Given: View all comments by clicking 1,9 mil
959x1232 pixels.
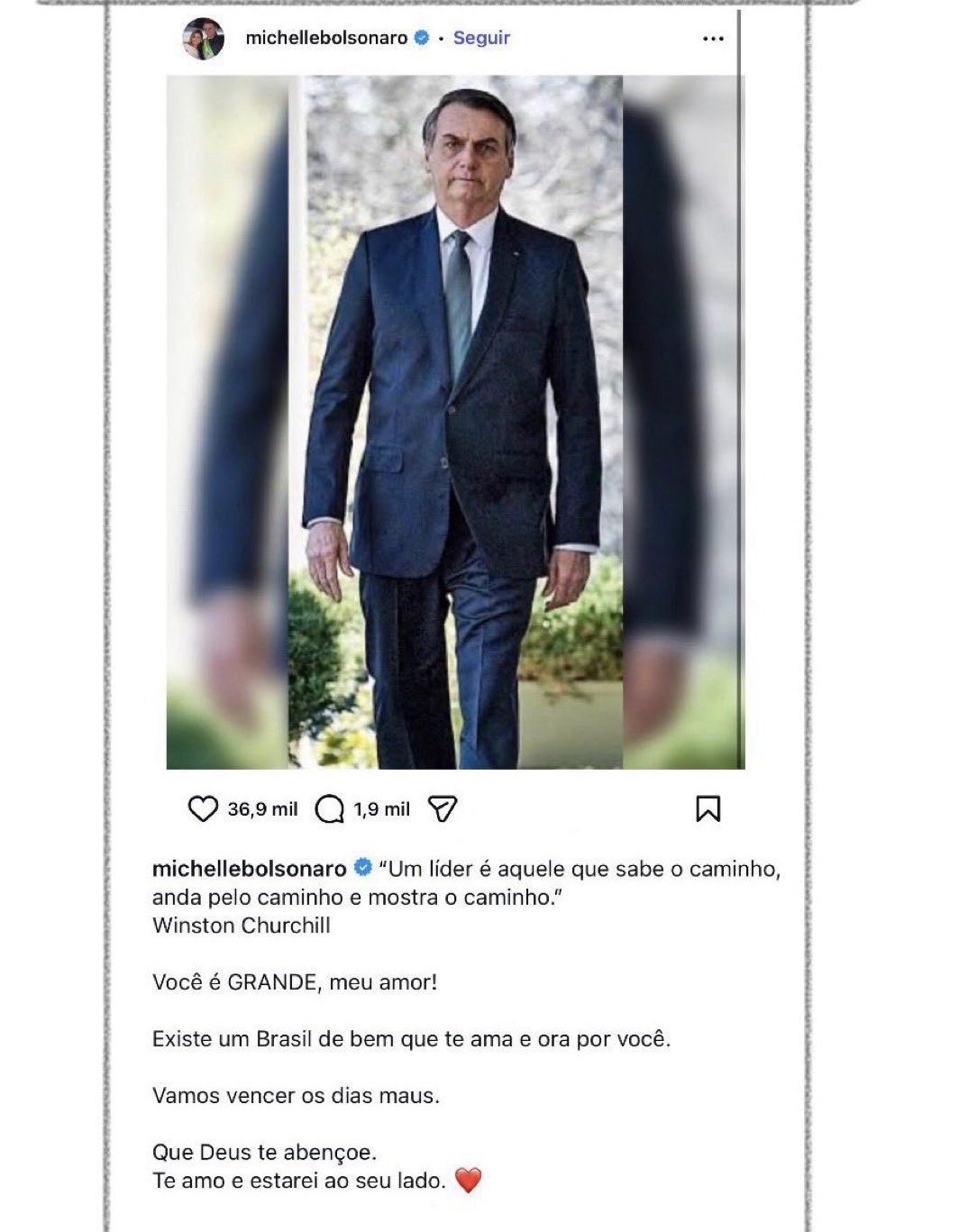Looking at the screenshot, I should click(381, 808).
